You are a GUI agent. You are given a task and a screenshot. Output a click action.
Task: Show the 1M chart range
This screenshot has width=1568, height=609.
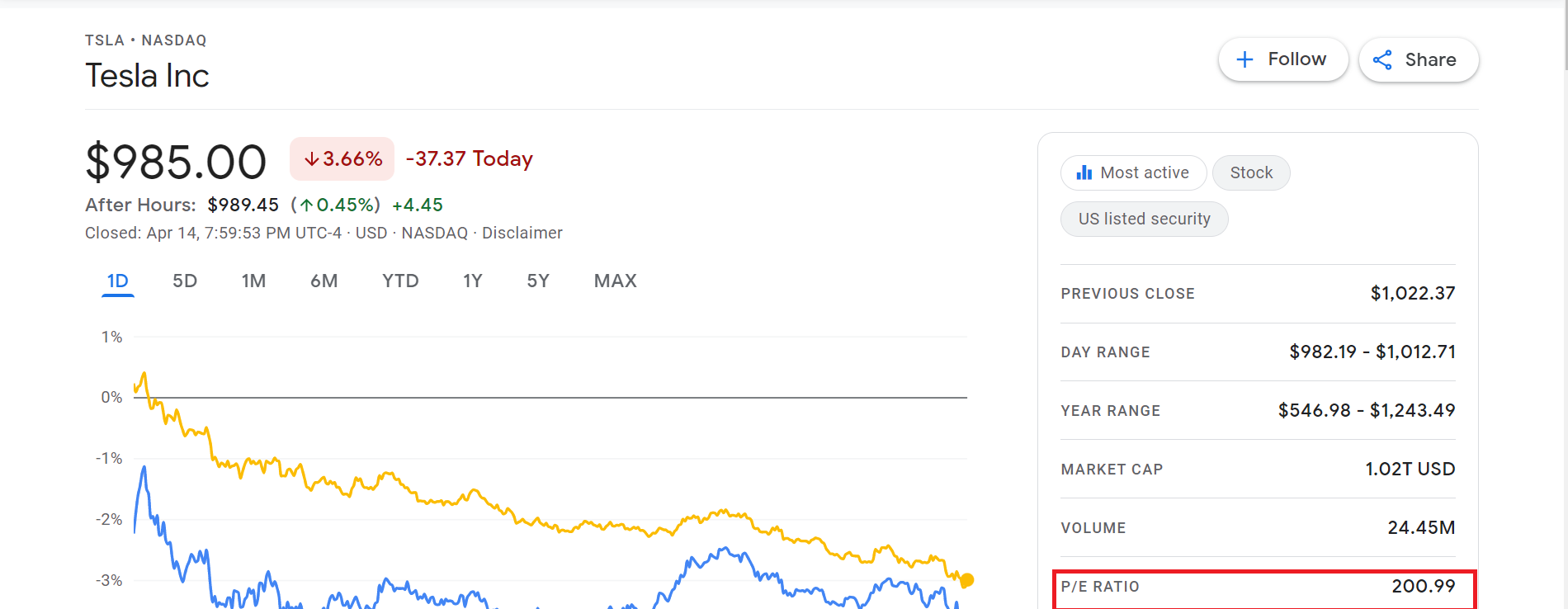coord(253,281)
